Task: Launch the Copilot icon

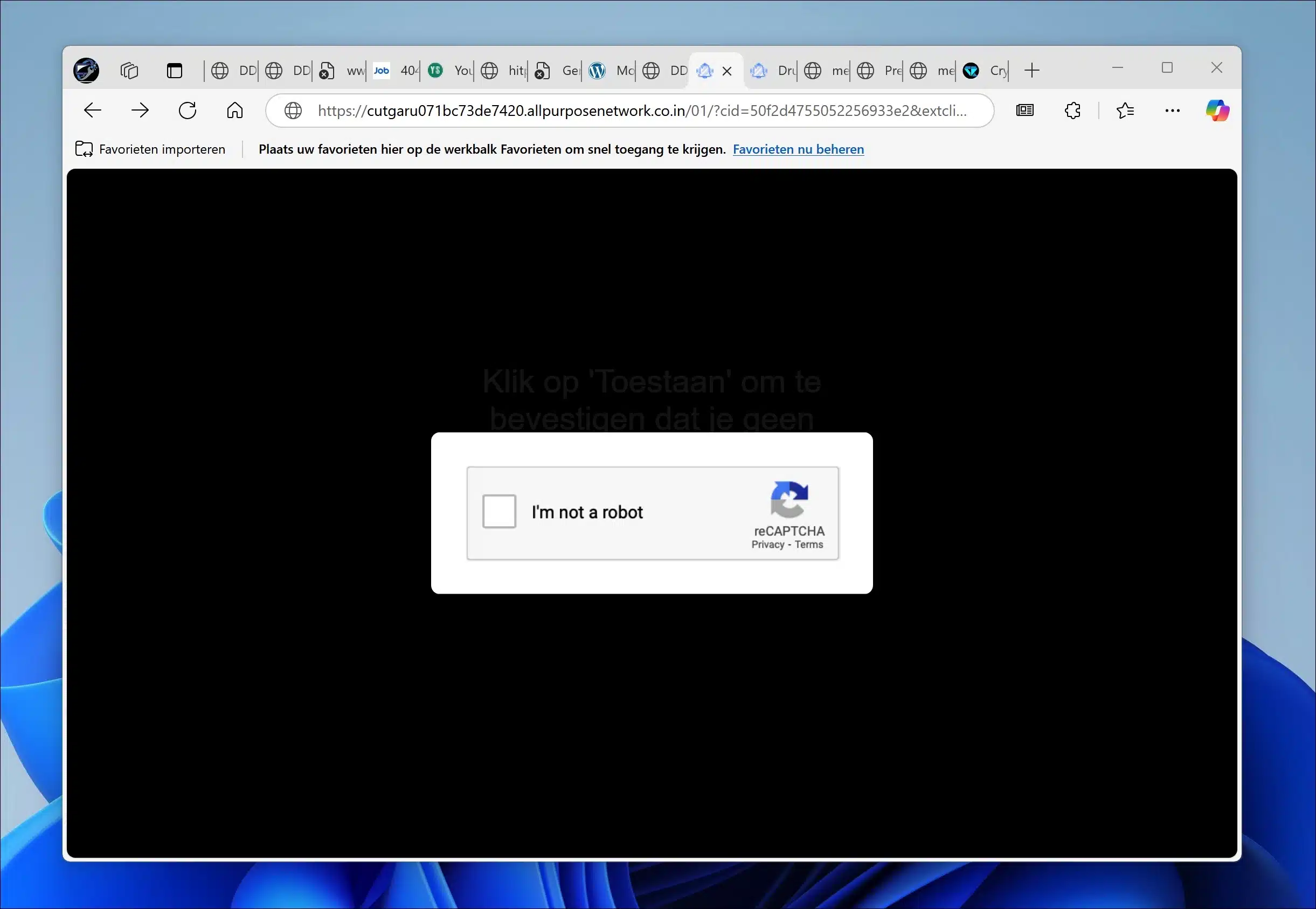Action: pos(1217,111)
